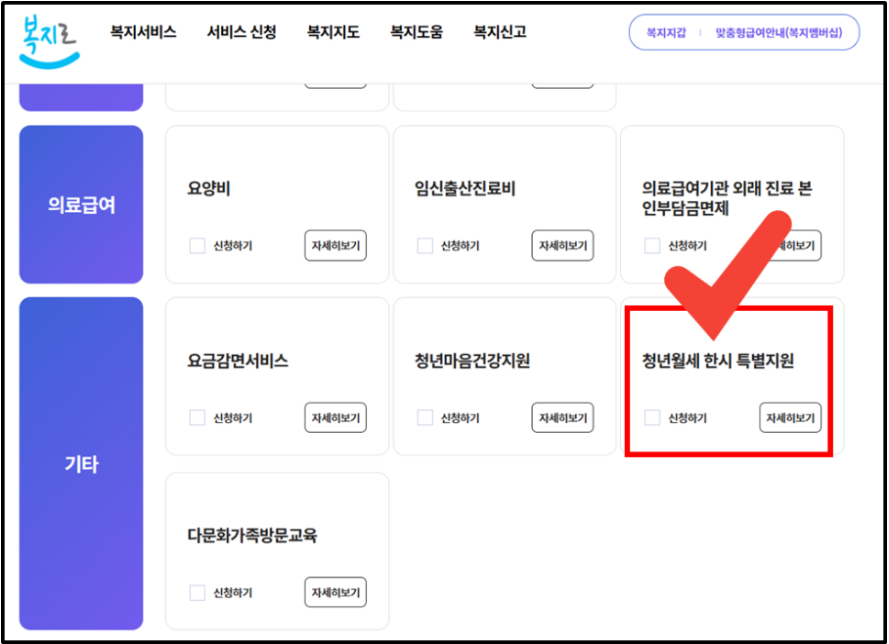
Task: Open the 복지서비스 menu
Action: (140, 32)
